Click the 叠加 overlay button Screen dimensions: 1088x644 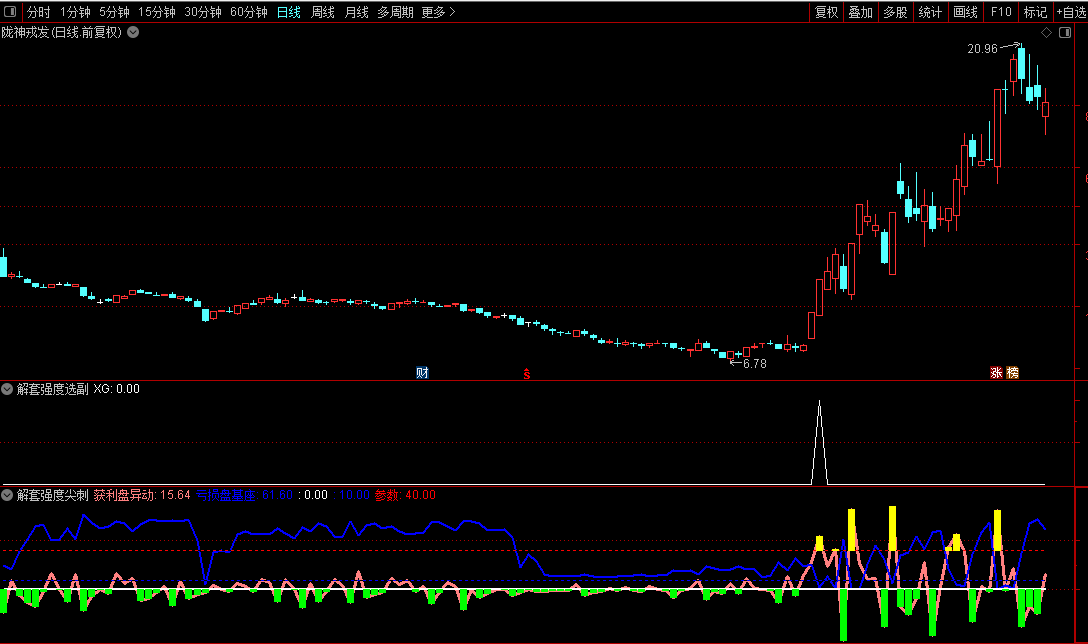860,12
